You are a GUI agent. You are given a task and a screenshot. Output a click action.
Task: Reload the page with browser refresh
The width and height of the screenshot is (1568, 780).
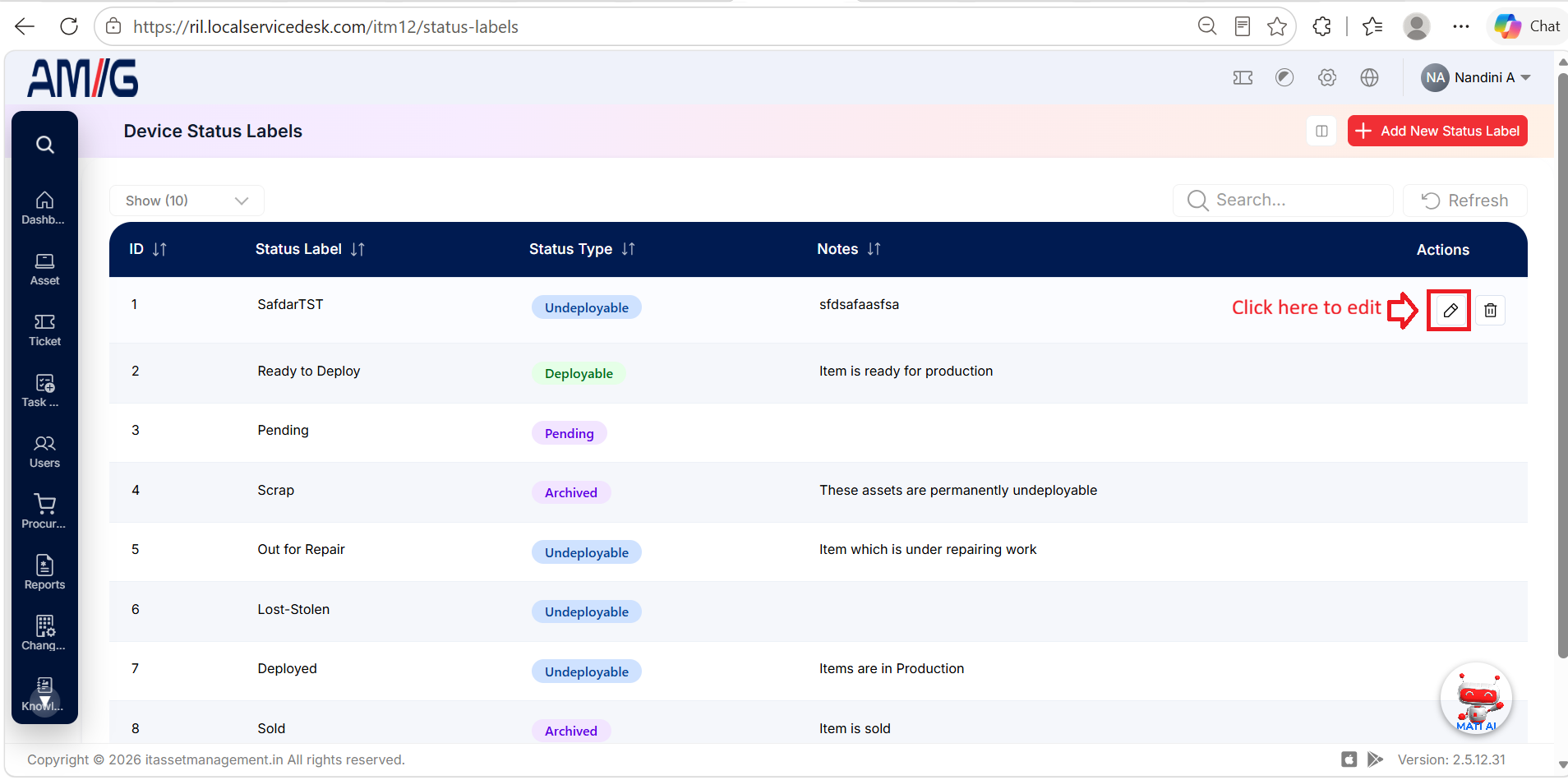pyautogui.click(x=69, y=26)
